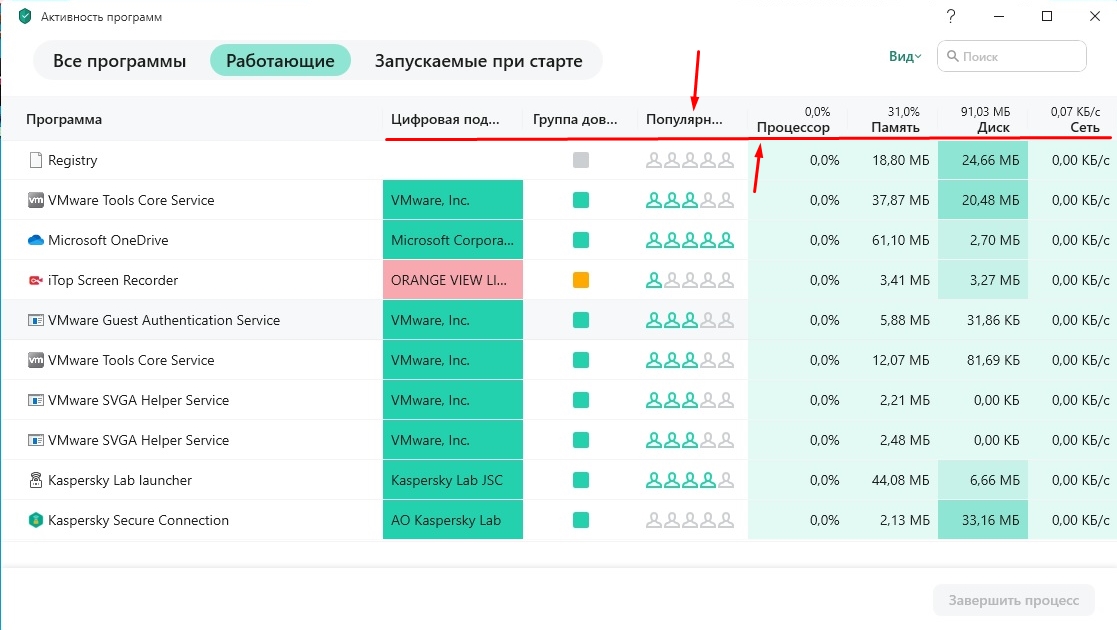Screen dimensions: 1117x630
Task: Click the Kaspersky Secure Connection shield icon
Action: 36,520
